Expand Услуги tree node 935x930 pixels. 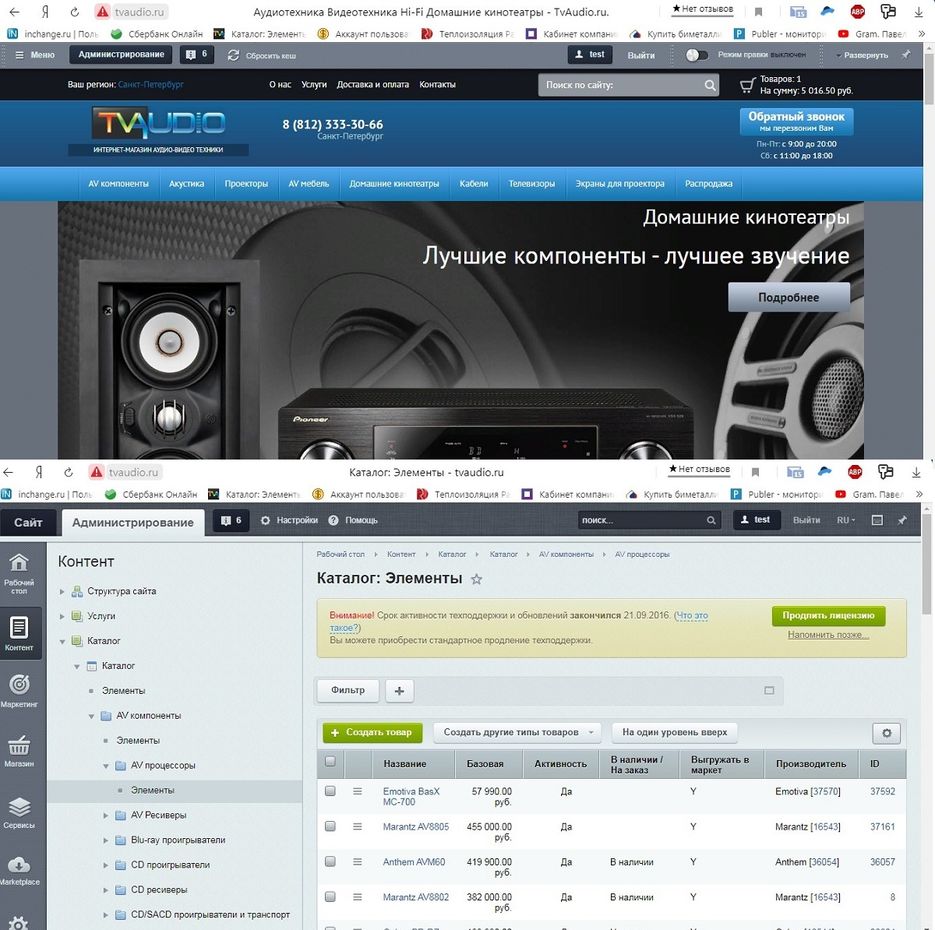(x=62, y=616)
